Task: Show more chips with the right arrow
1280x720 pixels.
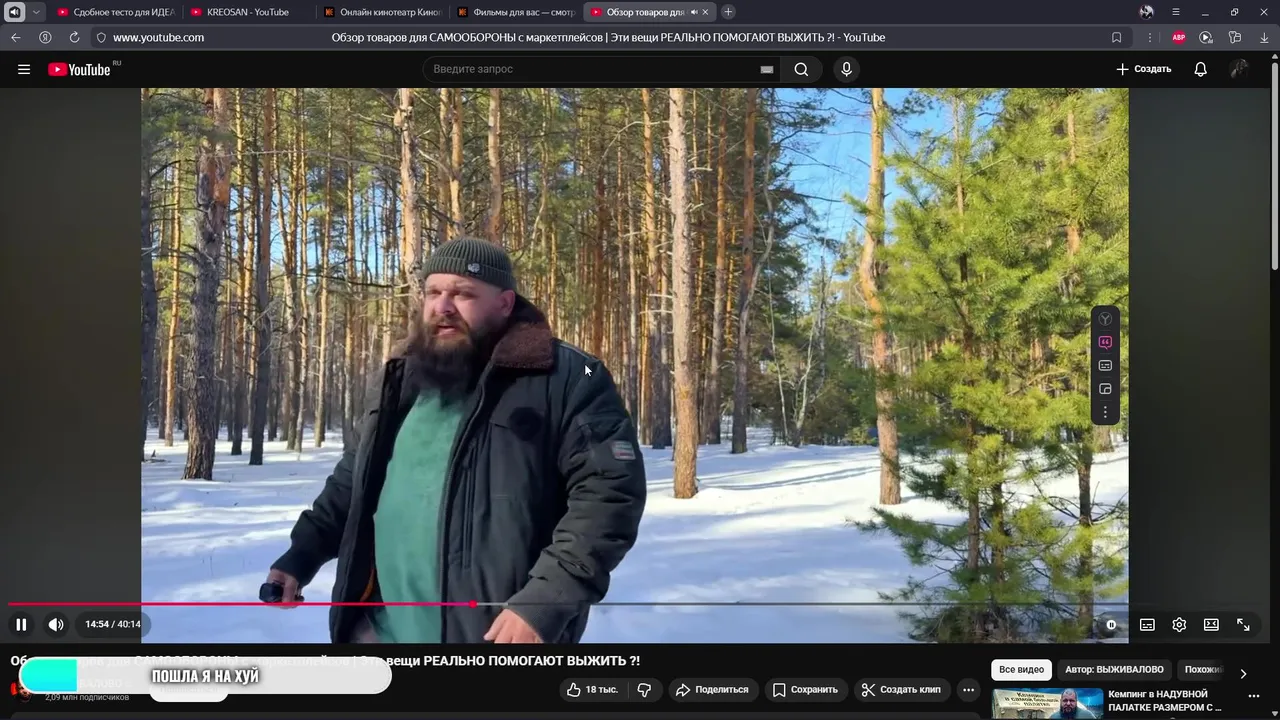Action: pos(1243,673)
